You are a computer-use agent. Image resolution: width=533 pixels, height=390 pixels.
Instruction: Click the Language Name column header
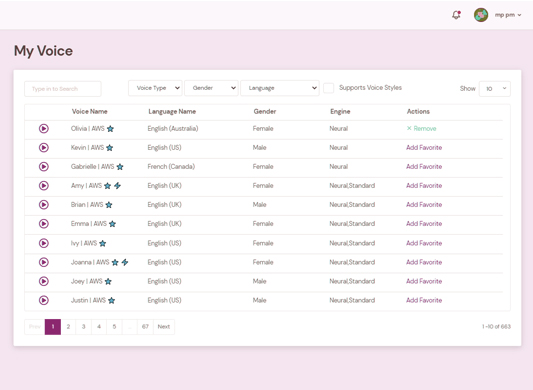point(172,112)
